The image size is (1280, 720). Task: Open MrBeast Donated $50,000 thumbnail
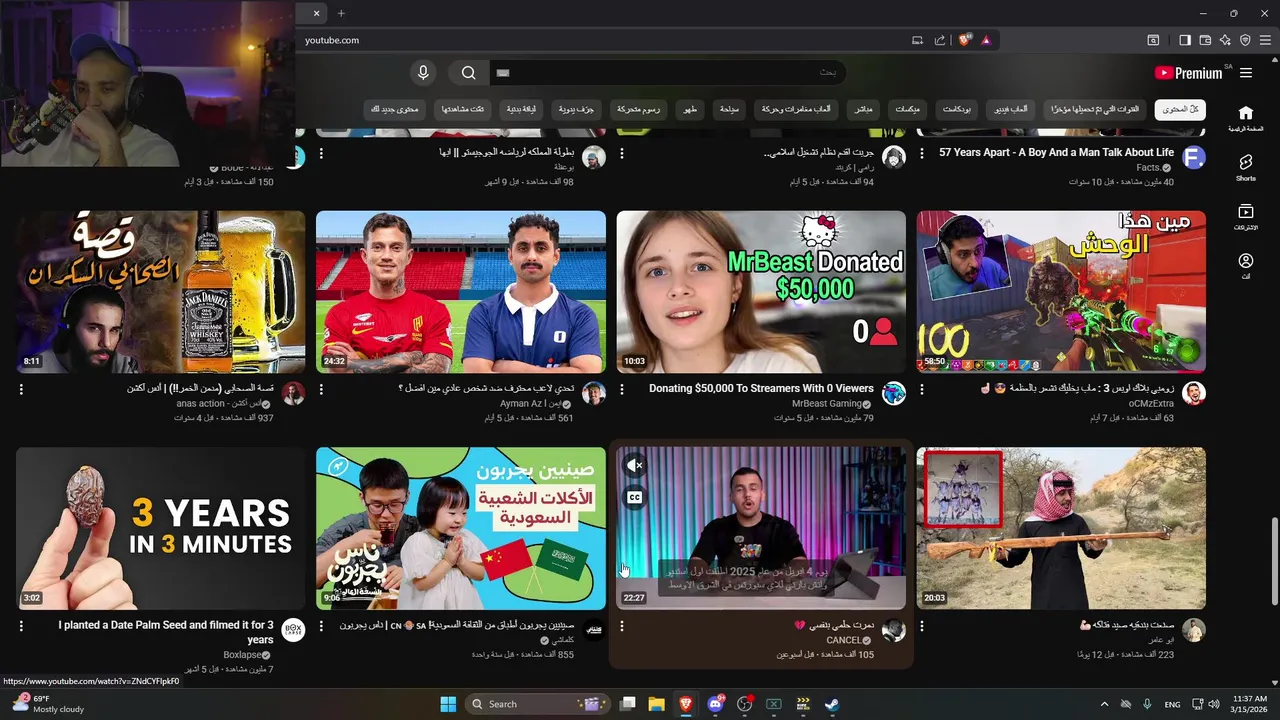(x=761, y=291)
